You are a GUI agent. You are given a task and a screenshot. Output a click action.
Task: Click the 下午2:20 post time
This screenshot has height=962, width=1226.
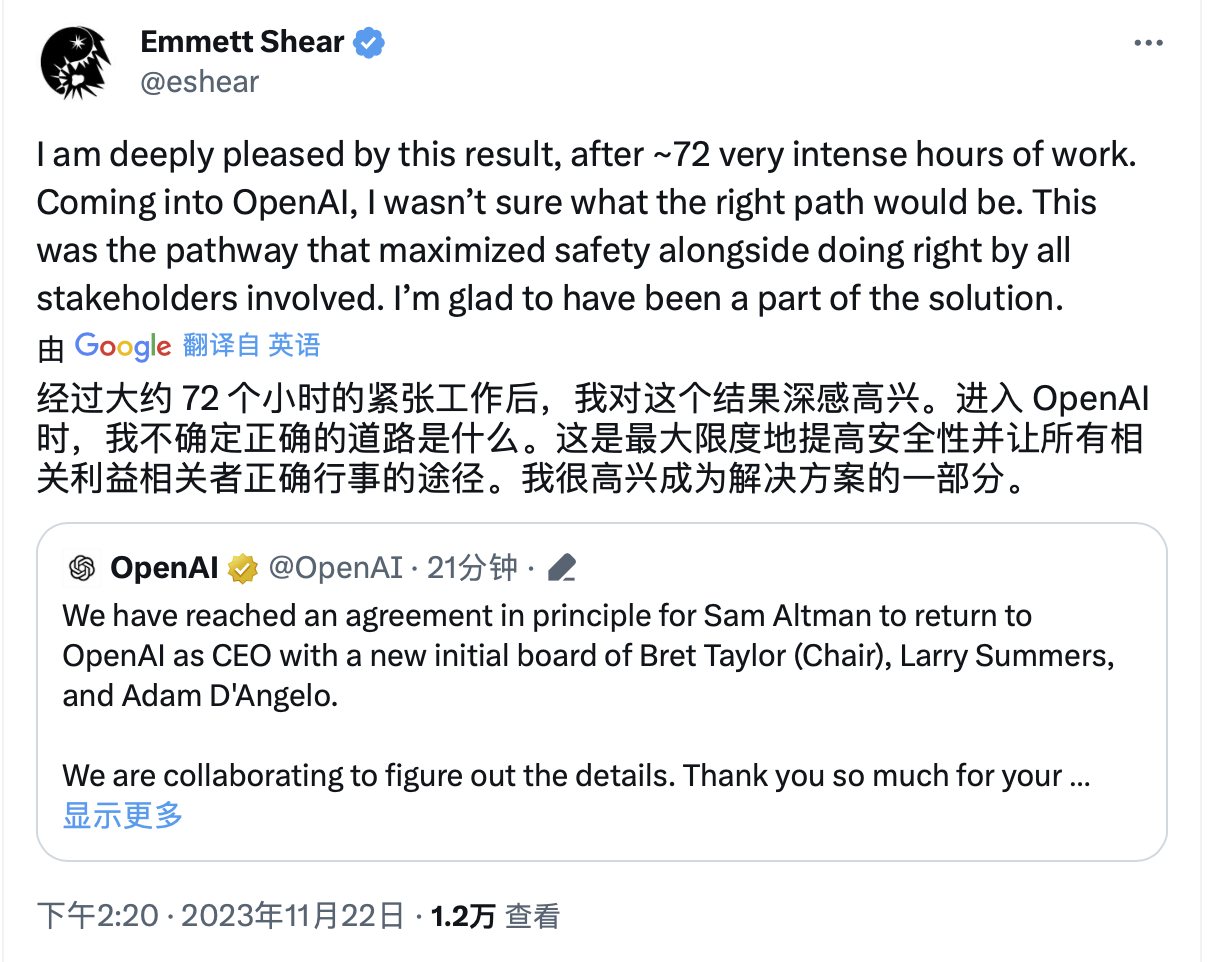97,916
